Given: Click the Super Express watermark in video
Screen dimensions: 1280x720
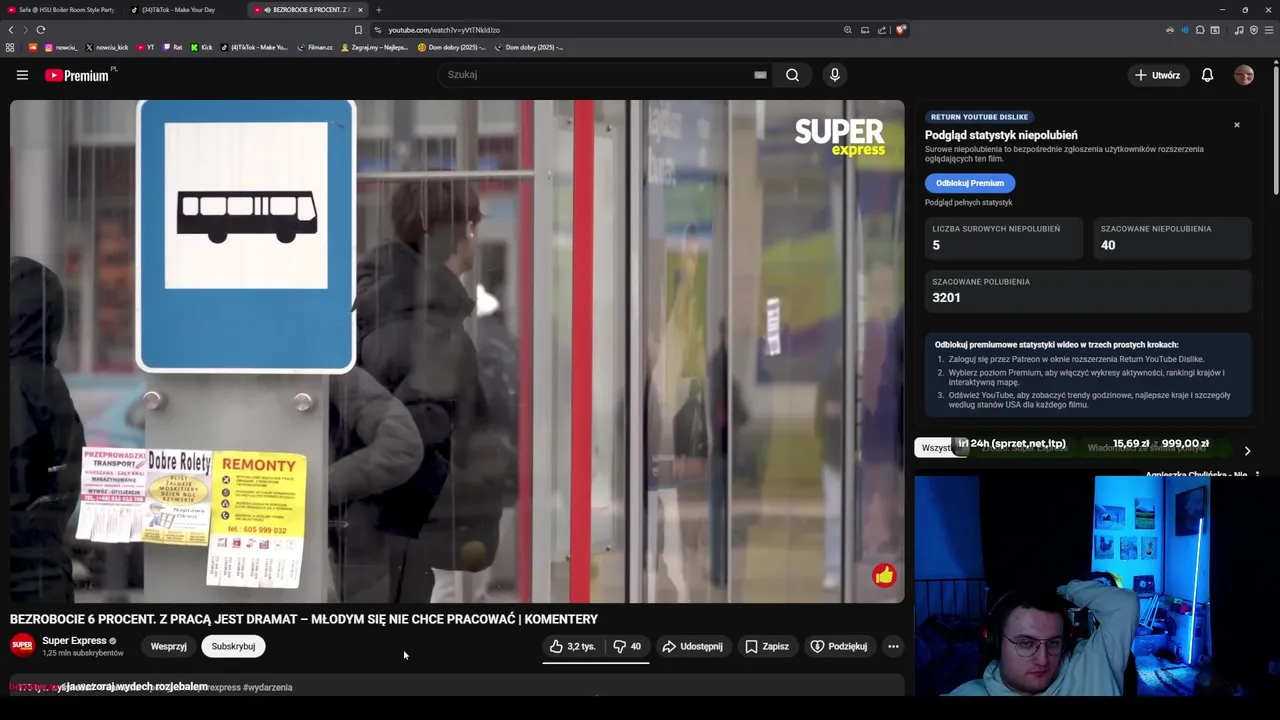Looking at the screenshot, I should click(x=840, y=137).
